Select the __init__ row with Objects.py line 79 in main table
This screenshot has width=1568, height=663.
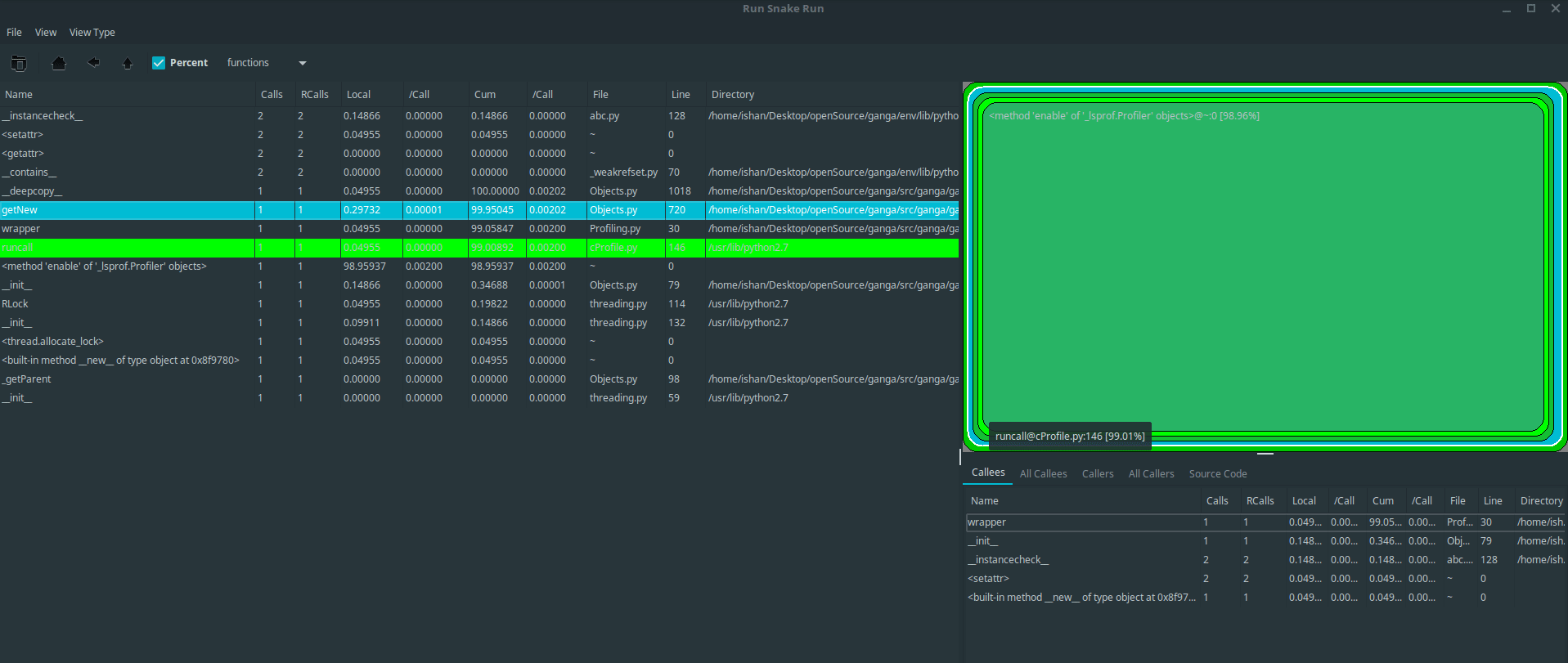[479, 285]
